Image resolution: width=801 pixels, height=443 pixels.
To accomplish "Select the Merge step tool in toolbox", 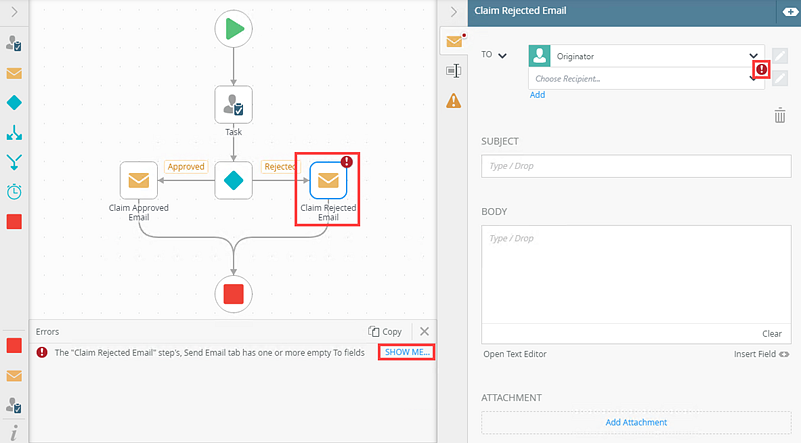I will 14,162.
